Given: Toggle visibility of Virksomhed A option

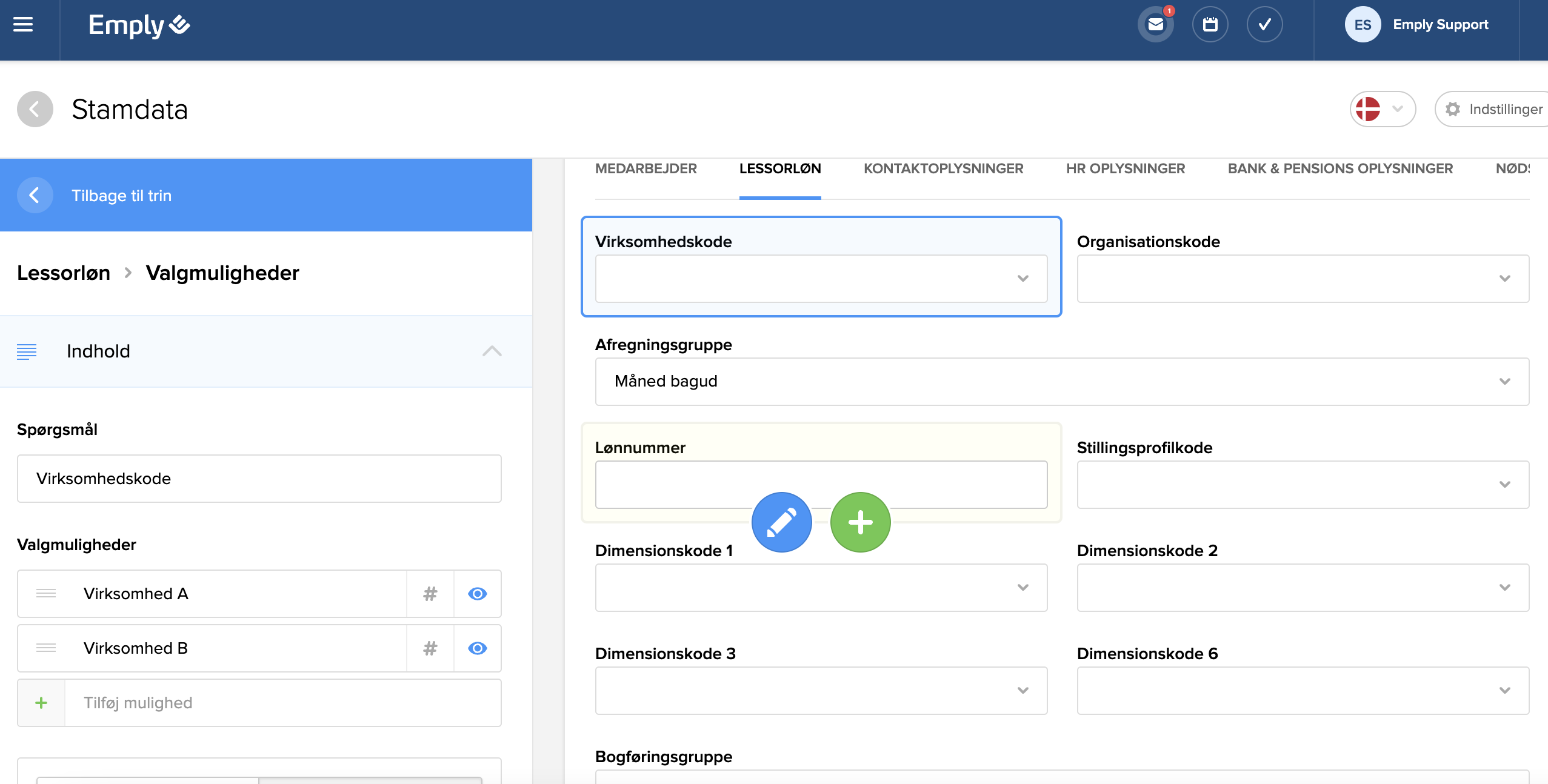Looking at the screenshot, I should click(x=477, y=594).
